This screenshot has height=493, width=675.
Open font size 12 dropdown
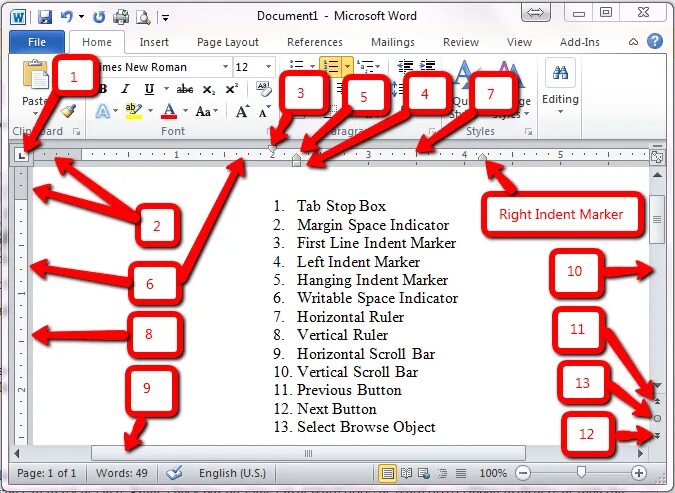click(269, 67)
